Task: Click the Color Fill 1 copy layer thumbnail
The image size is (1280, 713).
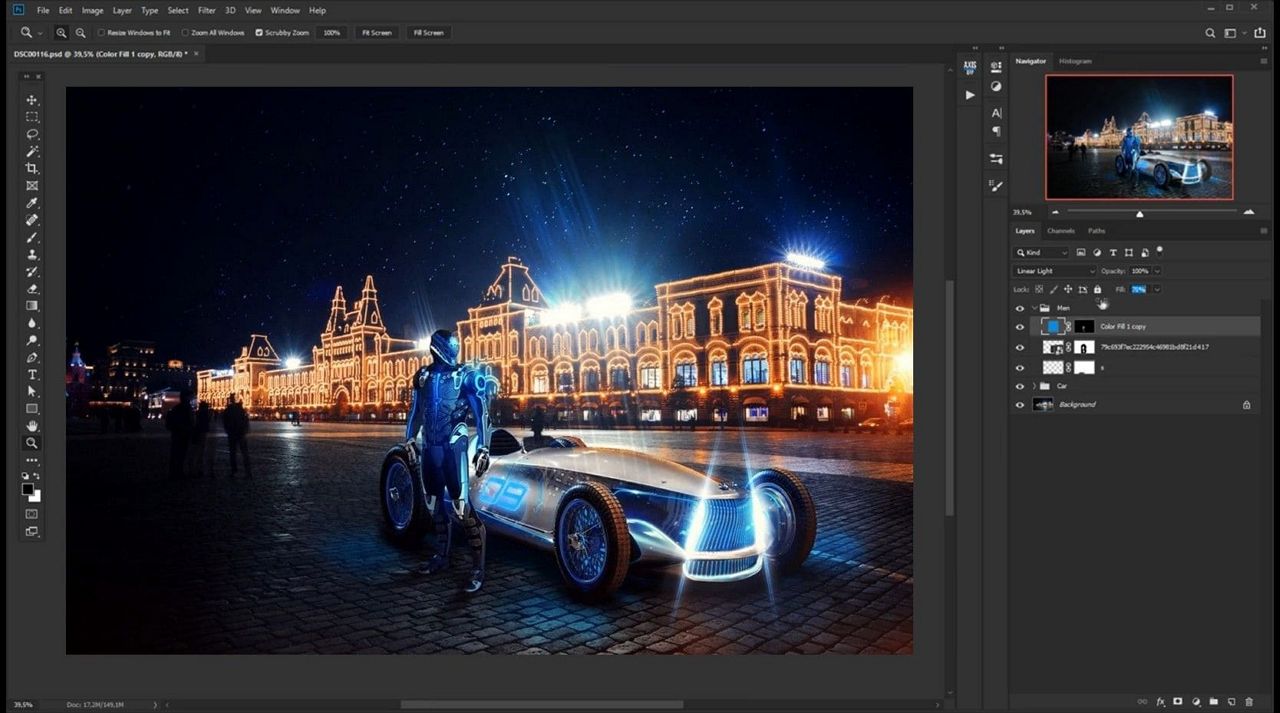Action: pyautogui.click(x=1055, y=326)
